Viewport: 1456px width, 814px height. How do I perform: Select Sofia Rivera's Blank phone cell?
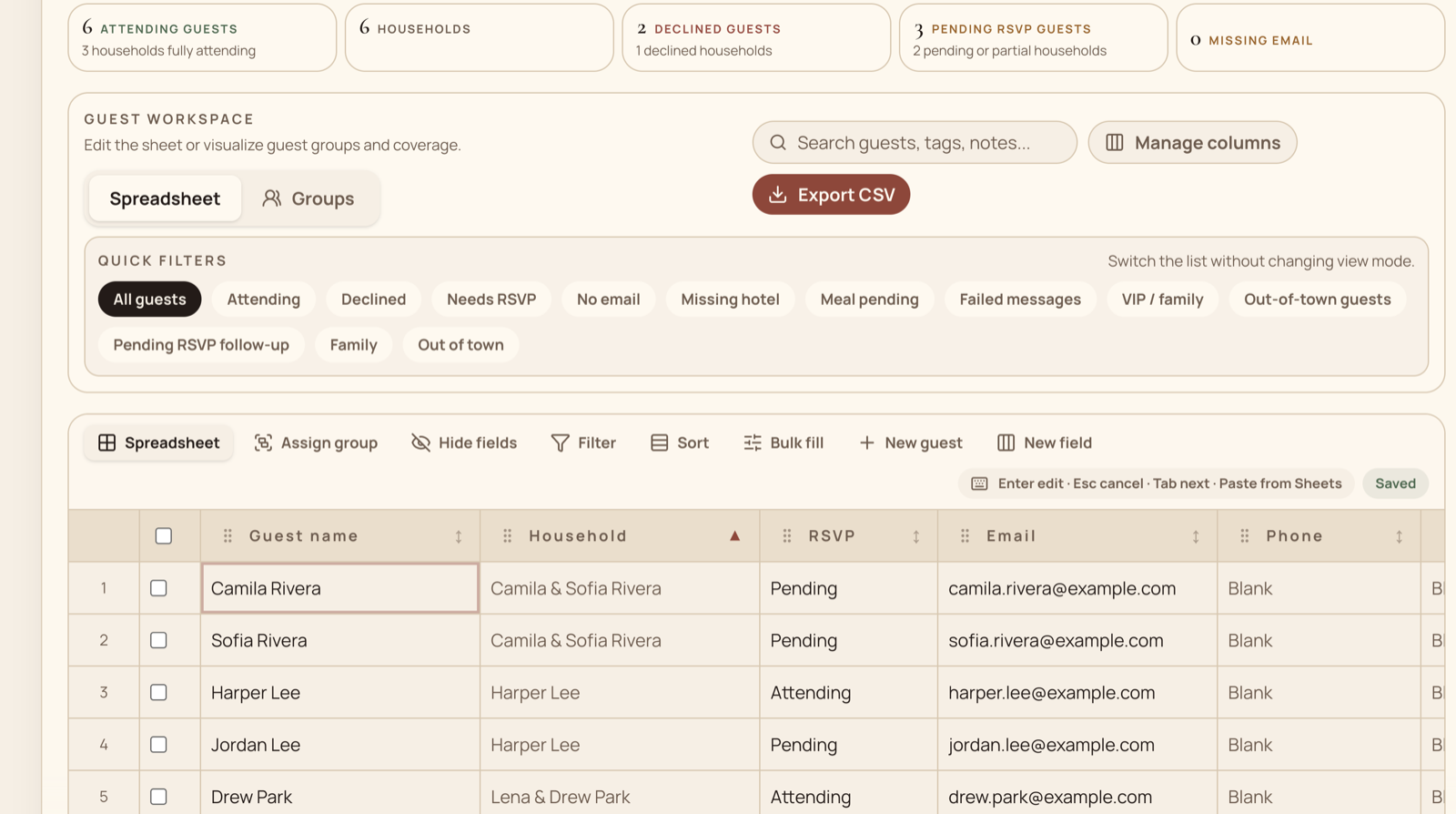(1319, 641)
